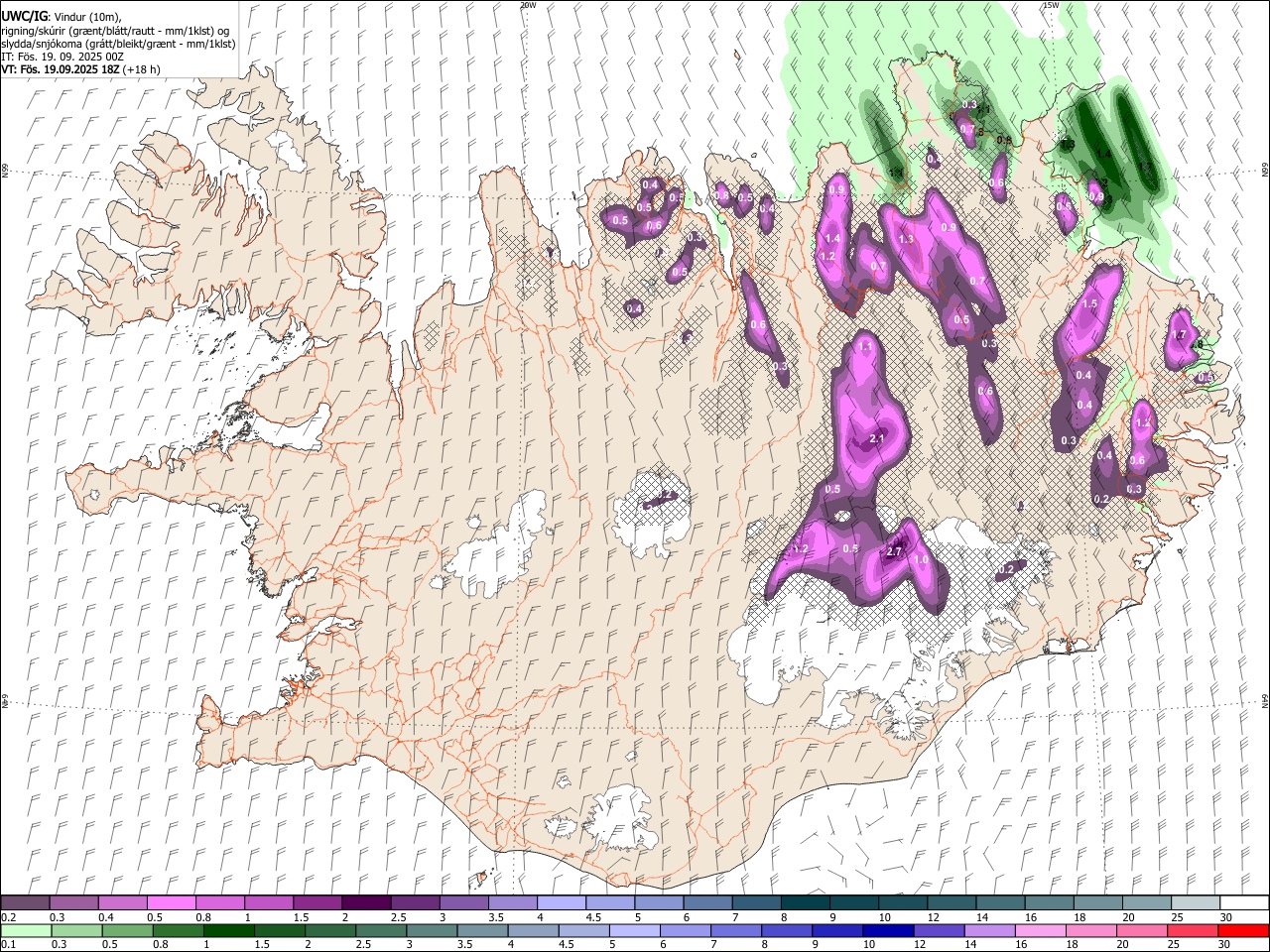Image resolution: width=1270 pixels, height=952 pixels.
Task: Click the slydda/snjókoma legend description line
Action: tap(118, 44)
